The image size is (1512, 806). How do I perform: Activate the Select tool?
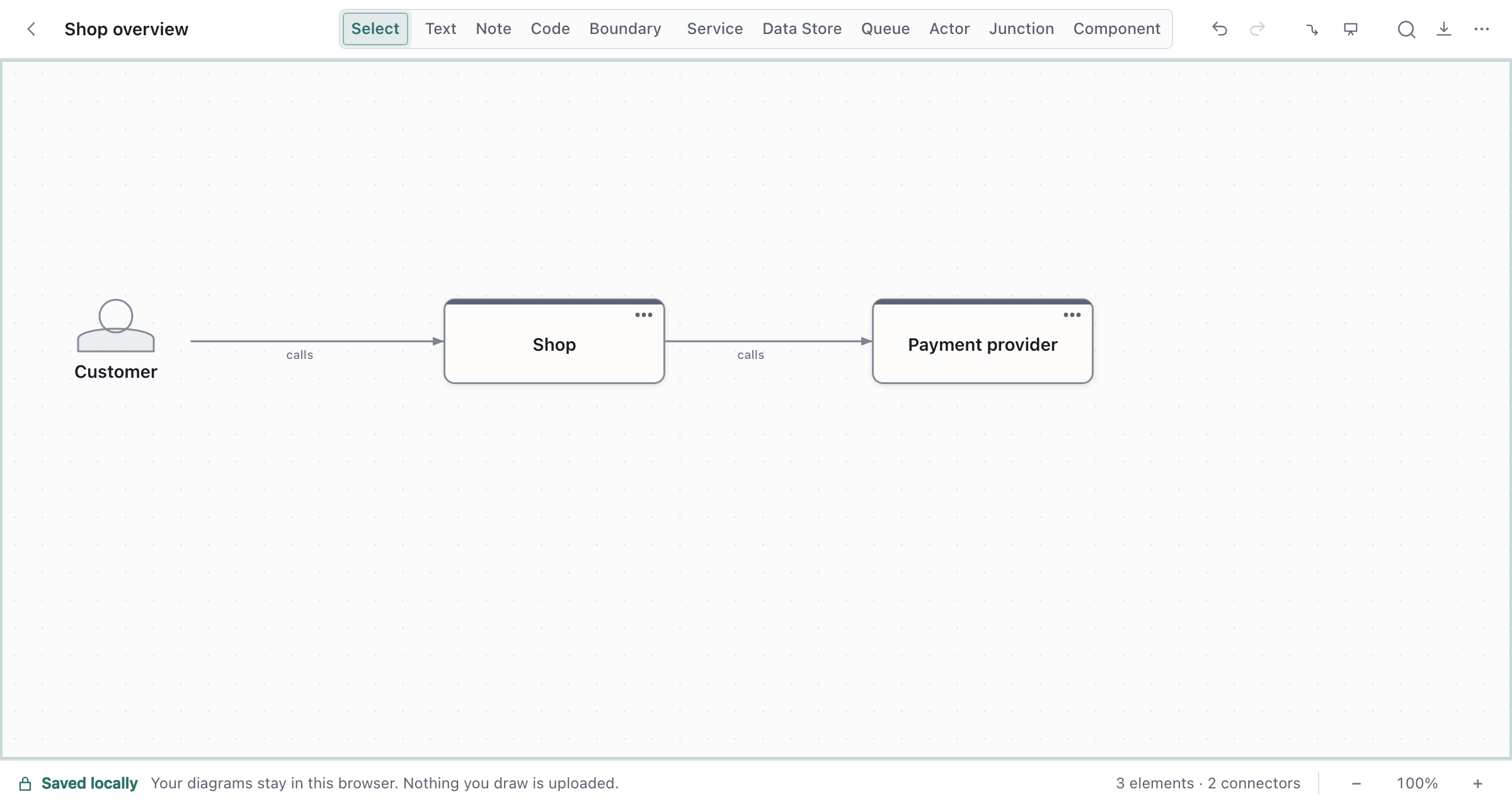tap(375, 29)
